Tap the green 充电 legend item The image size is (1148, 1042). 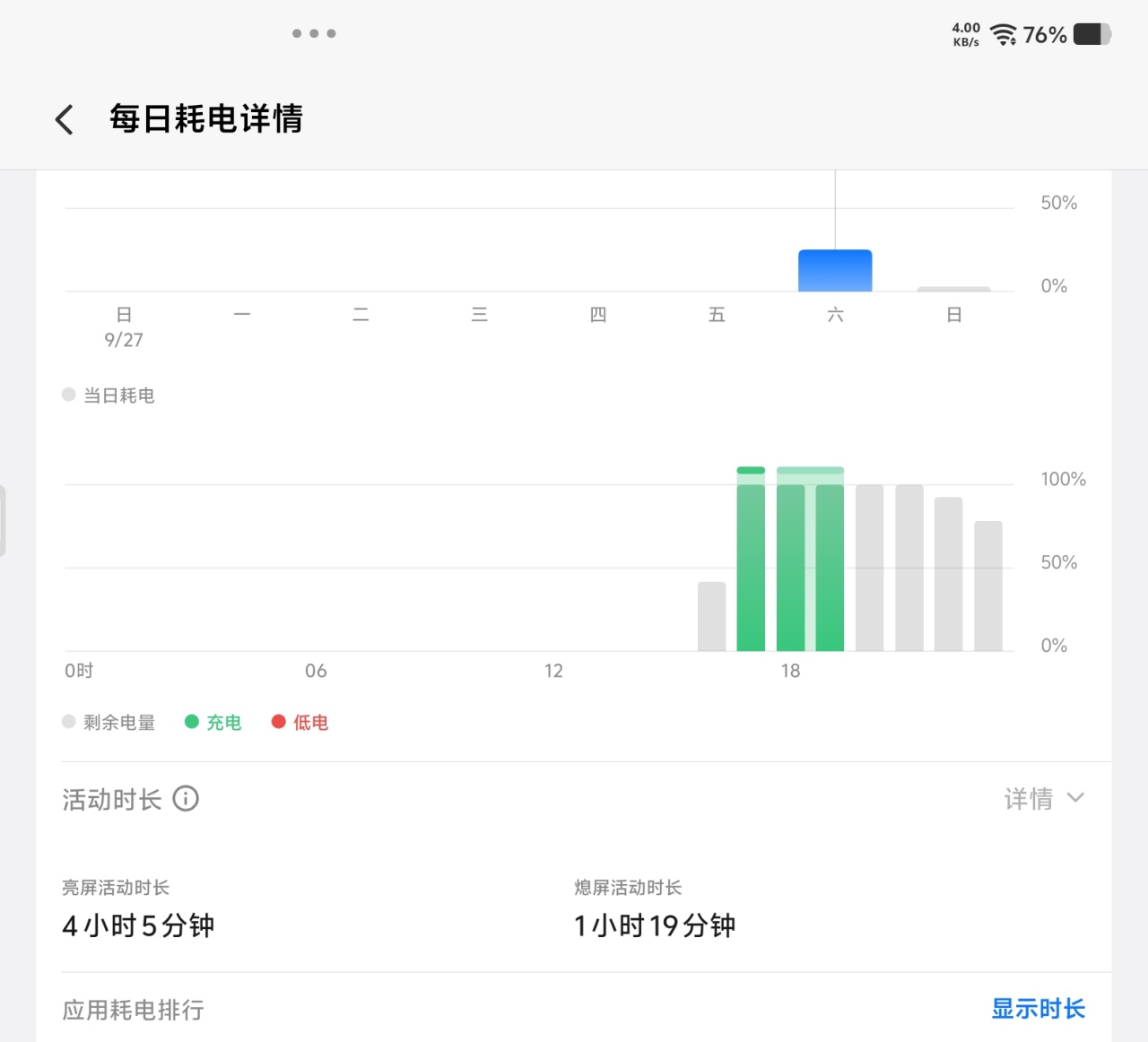click(x=213, y=723)
